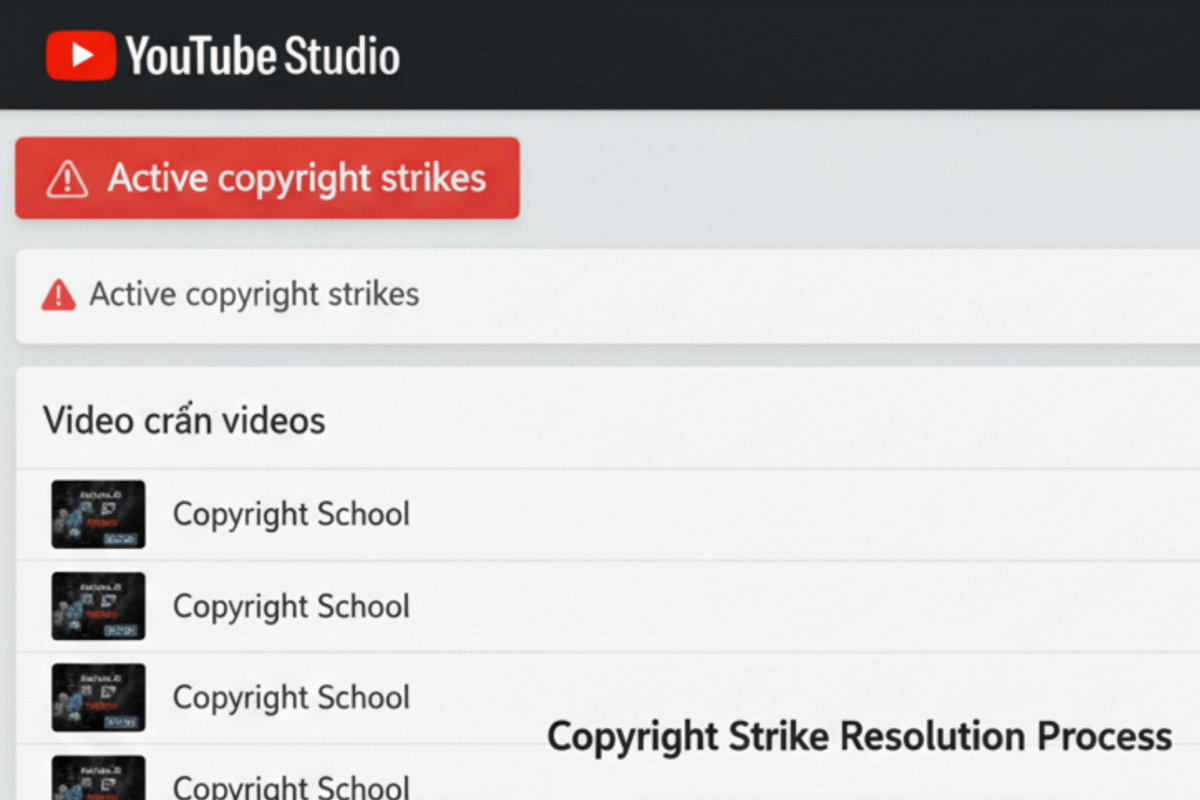Click the red YouTube play logo
Viewport: 1200px width, 800px height.
click(81, 55)
